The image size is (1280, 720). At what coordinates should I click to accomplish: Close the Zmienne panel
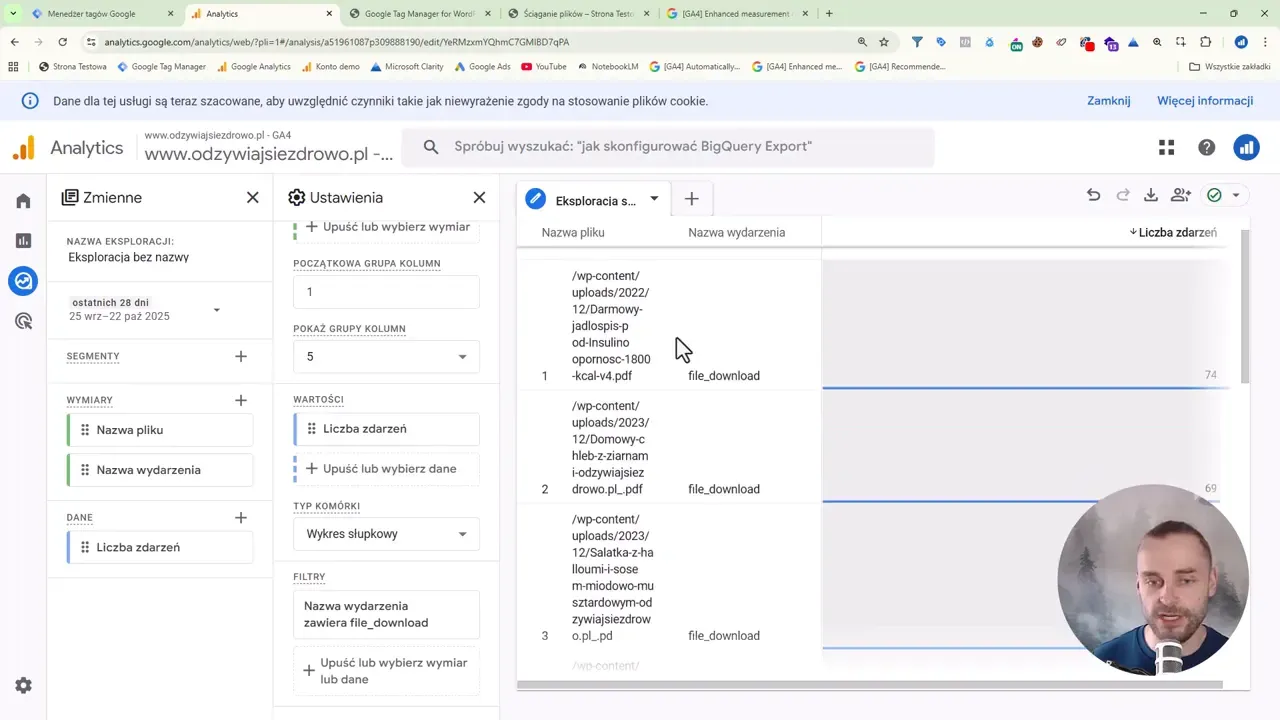252,198
